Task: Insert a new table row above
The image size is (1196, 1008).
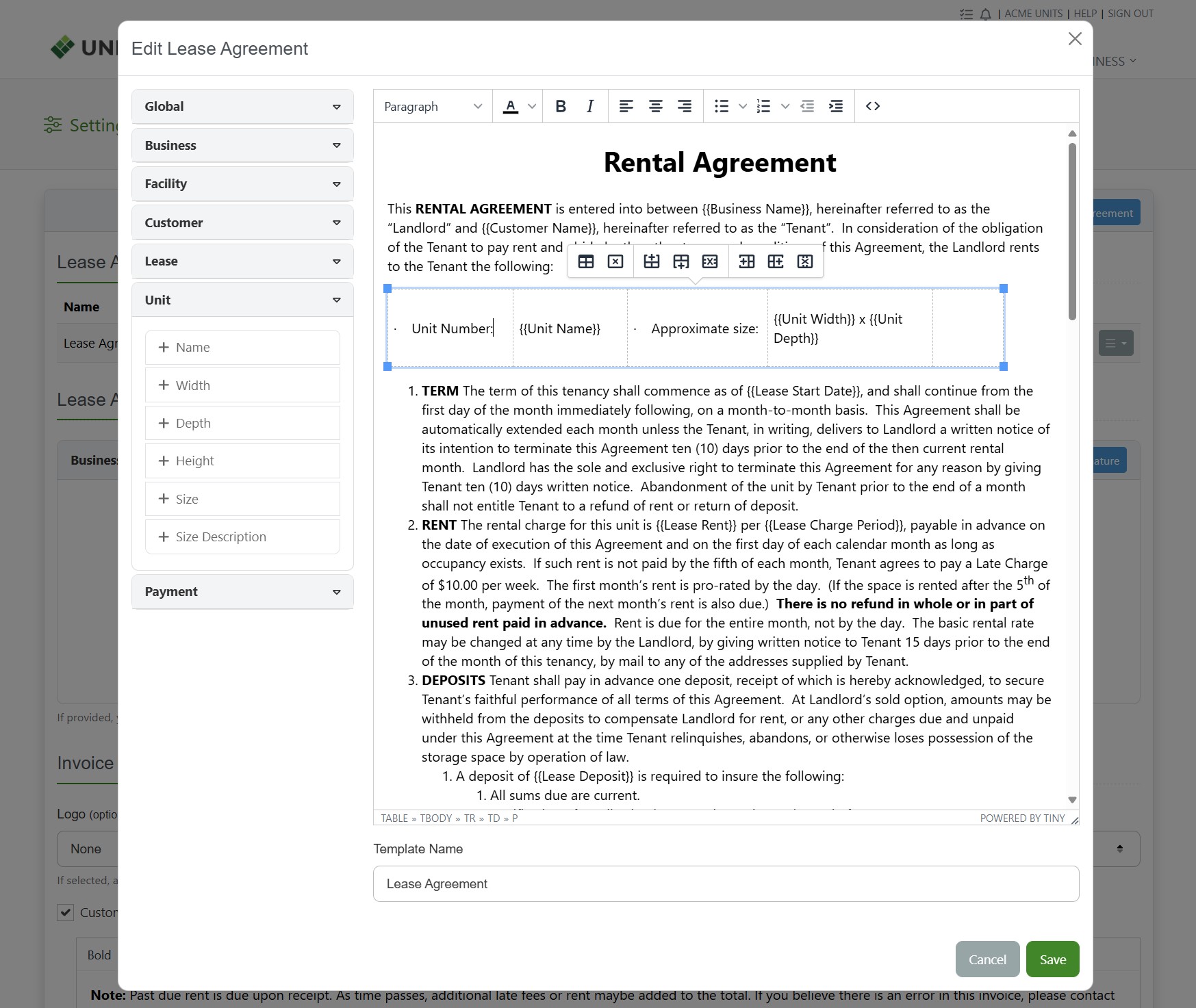Action: 652,261
